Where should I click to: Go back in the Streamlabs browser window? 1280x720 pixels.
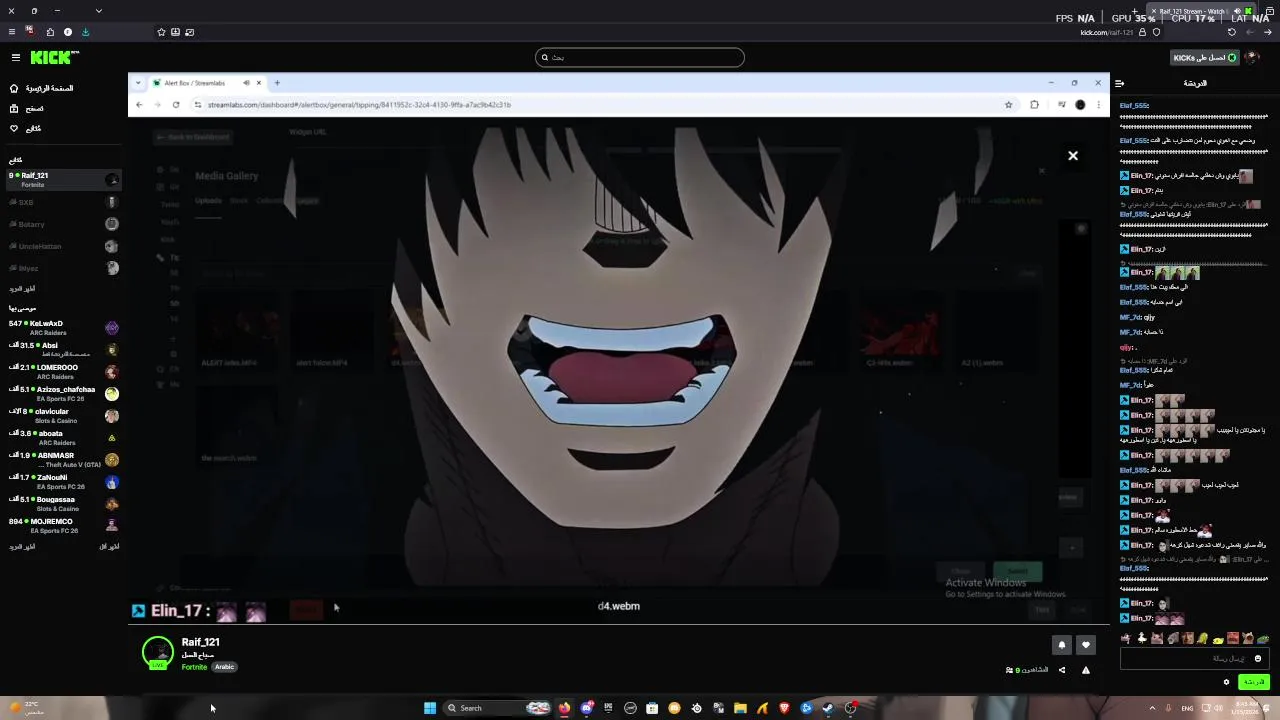tap(139, 104)
